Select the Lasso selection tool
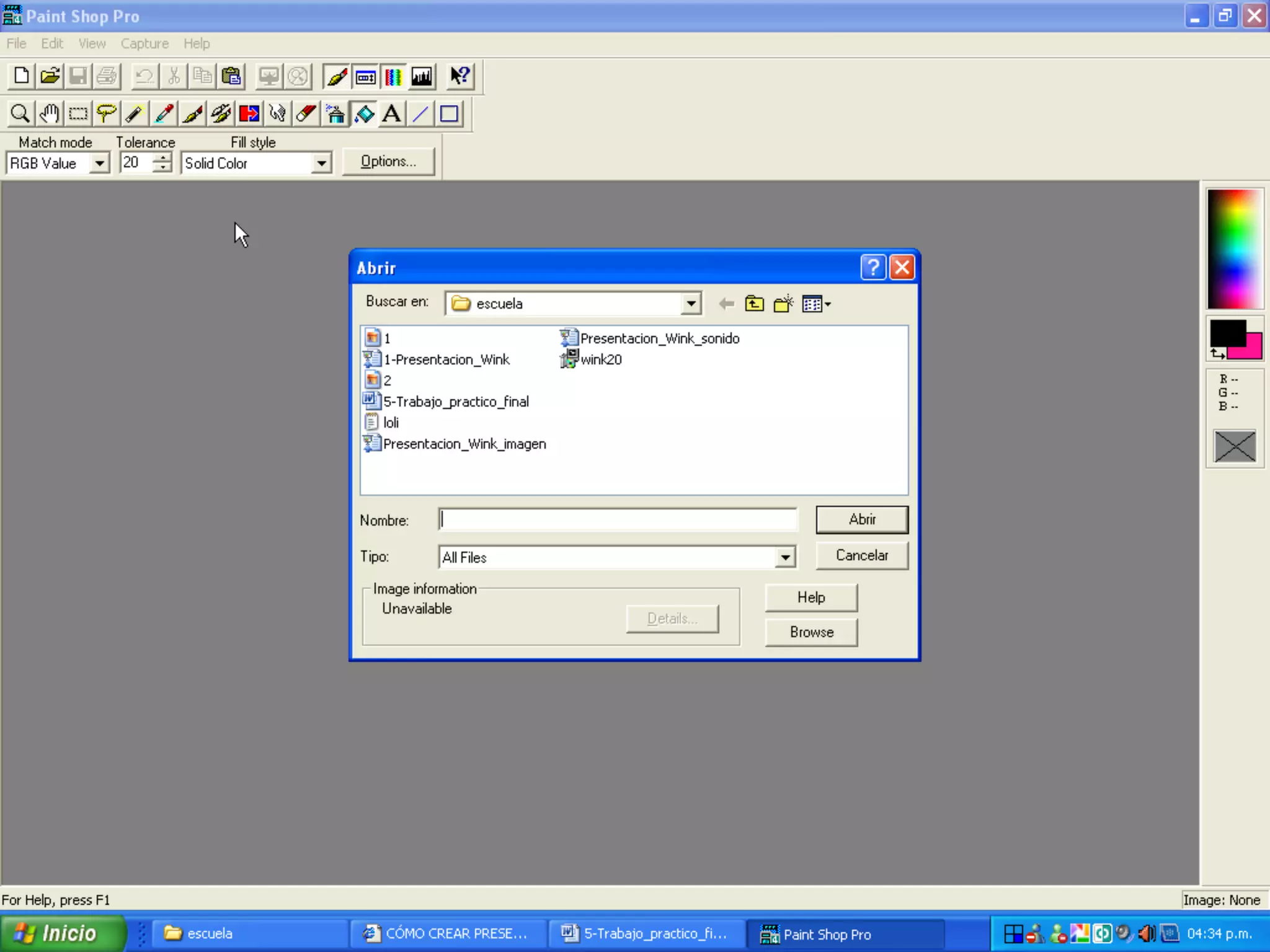The width and height of the screenshot is (1270, 952). [x=107, y=114]
